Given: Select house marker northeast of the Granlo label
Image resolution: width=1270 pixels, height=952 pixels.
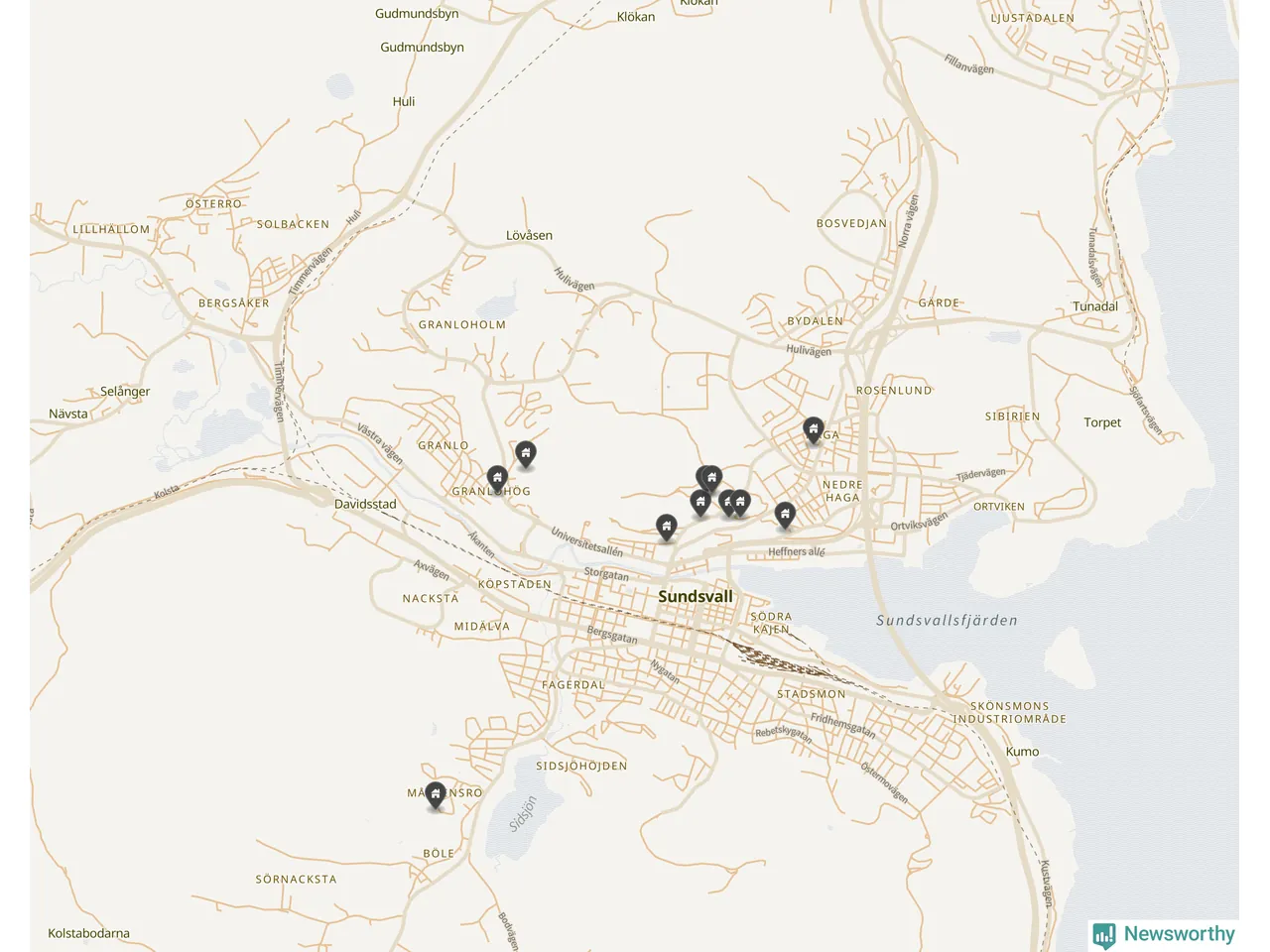Looking at the screenshot, I should pyautogui.click(x=526, y=454).
